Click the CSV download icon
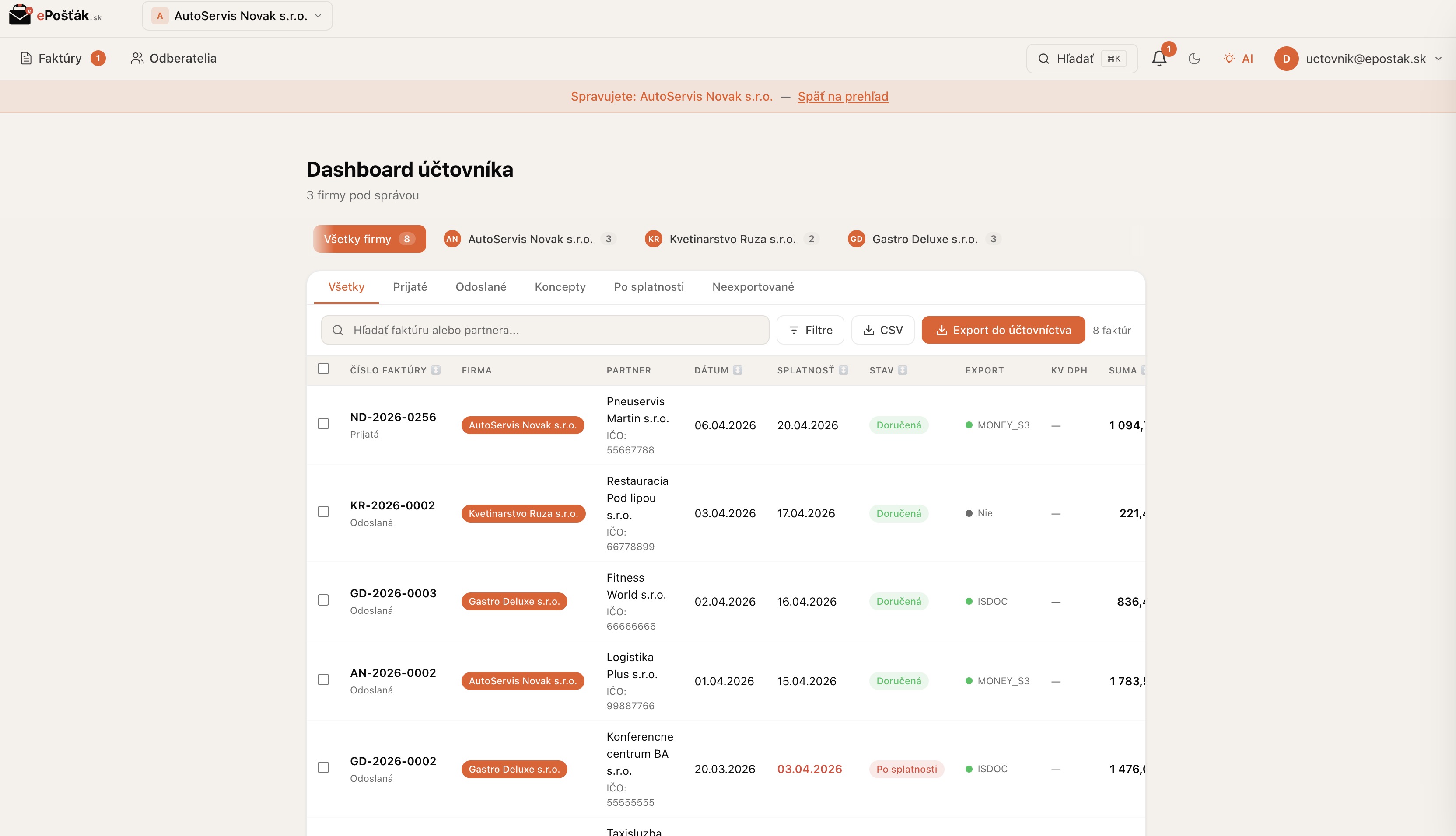Screen dimensions: 1456x836 click(868, 330)
